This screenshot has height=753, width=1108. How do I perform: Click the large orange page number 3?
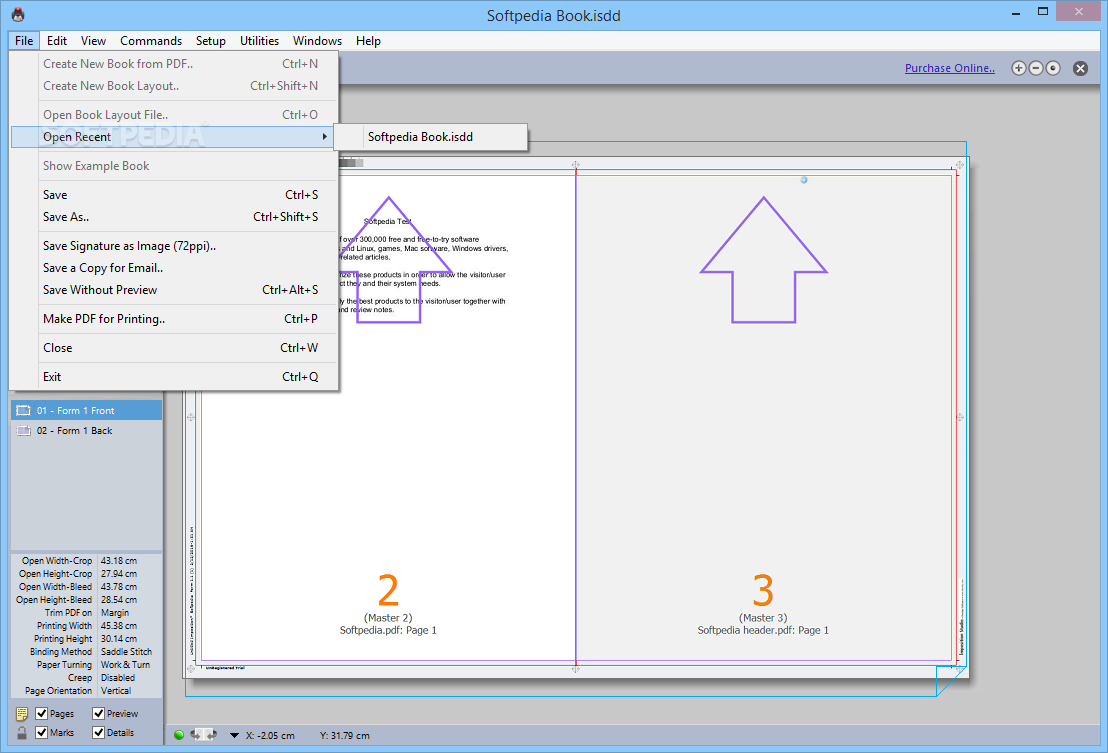[x=762, y=591]
